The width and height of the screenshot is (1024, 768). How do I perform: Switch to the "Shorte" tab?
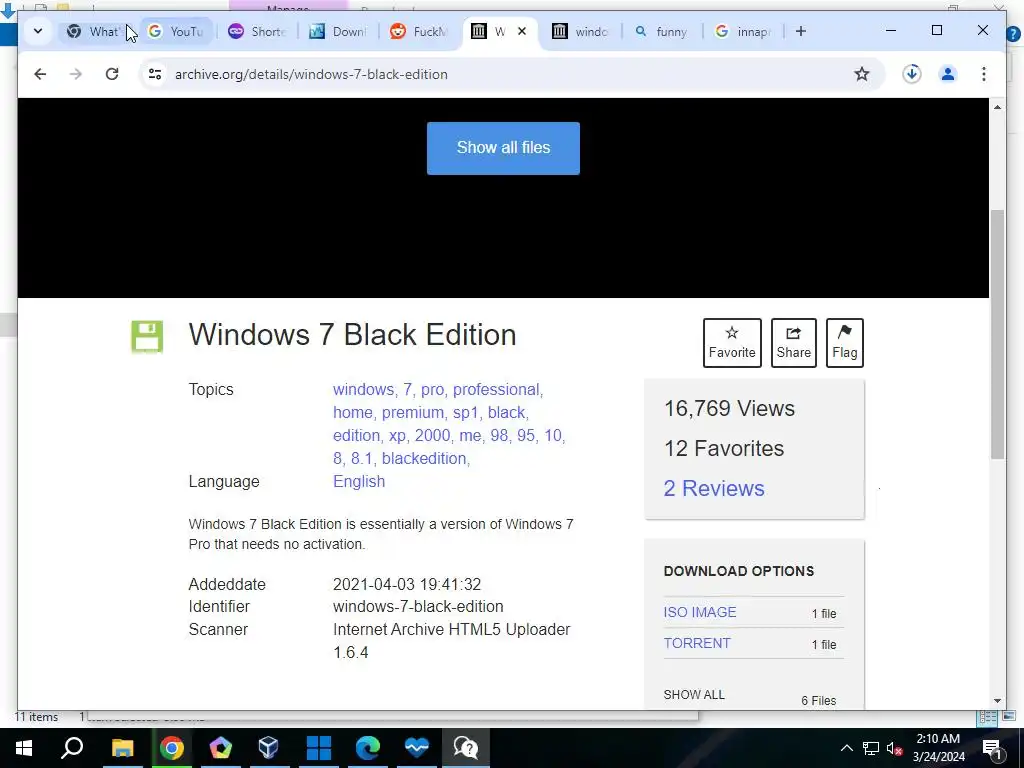257,31
